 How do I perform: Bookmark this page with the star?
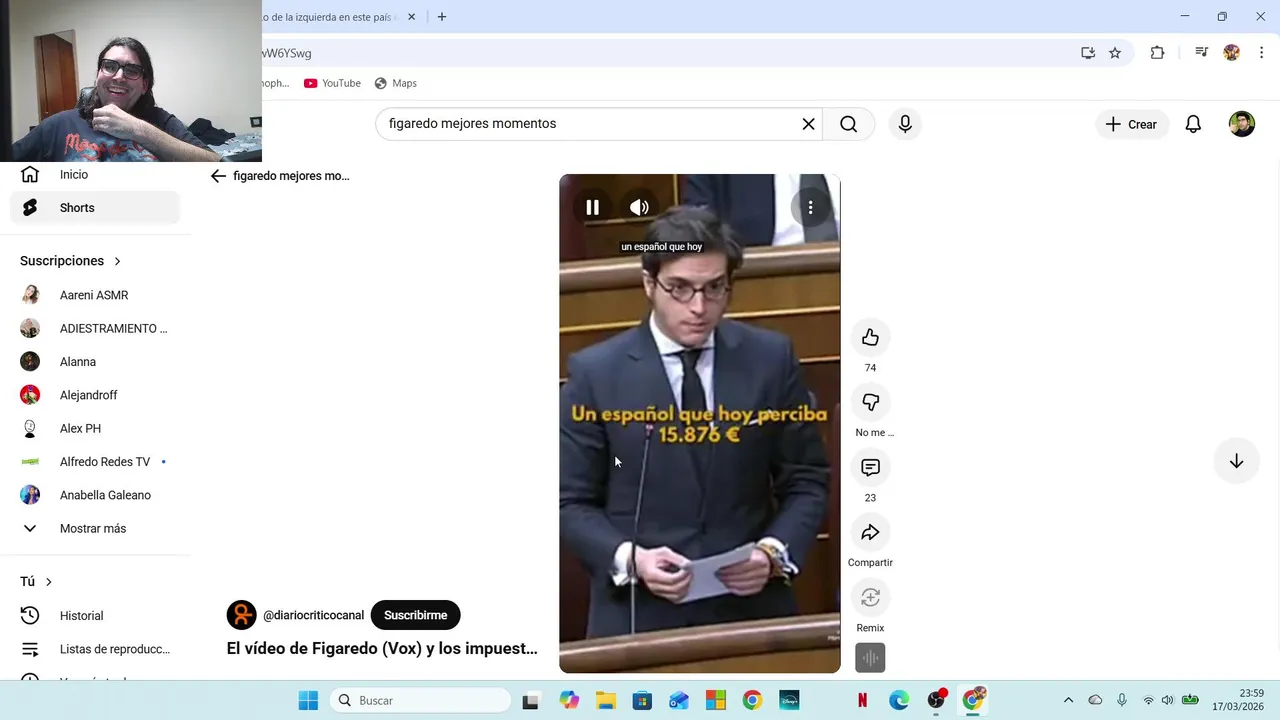pyautogui.click(x=1115, y=53)
